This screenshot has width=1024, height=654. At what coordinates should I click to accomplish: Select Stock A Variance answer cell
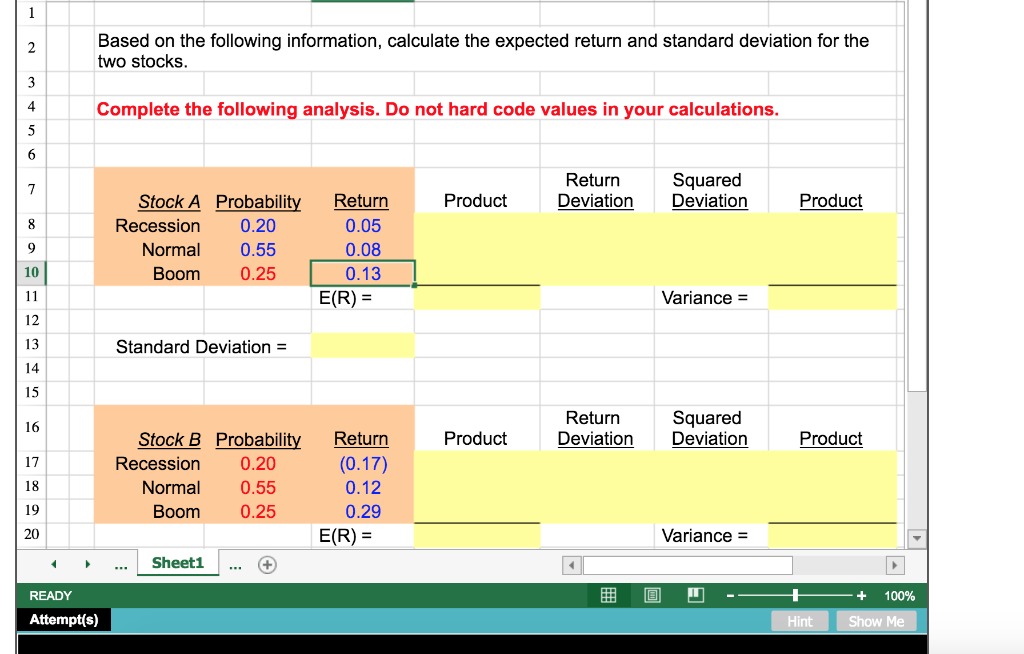click(832, 298)
